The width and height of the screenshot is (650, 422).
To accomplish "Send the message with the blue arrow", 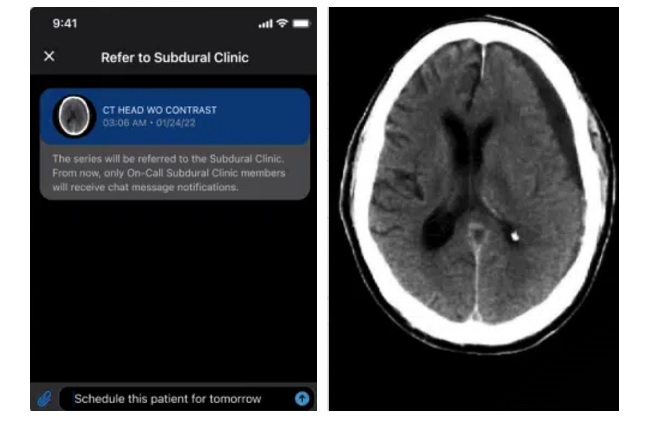I will pyautogui.click(x=302, y=398).
